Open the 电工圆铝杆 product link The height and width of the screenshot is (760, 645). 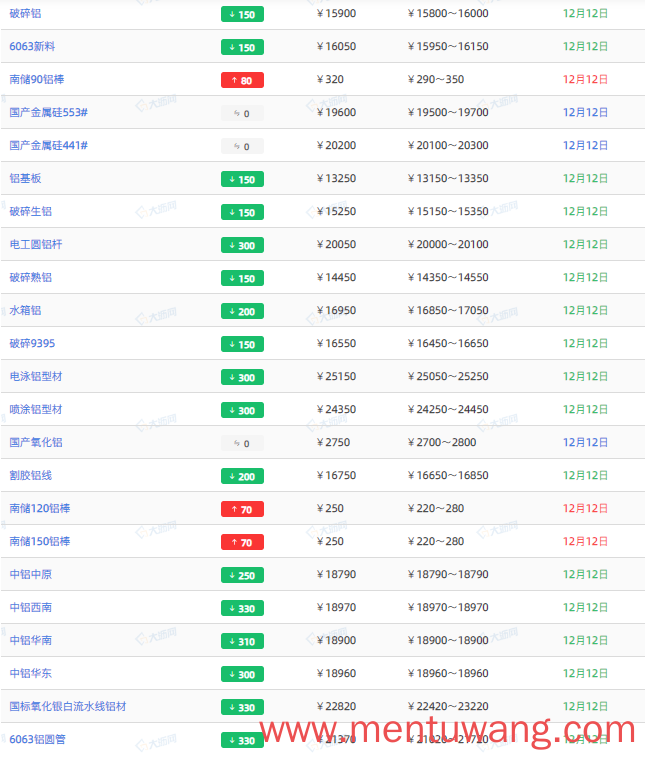click(x=36, y=244)
